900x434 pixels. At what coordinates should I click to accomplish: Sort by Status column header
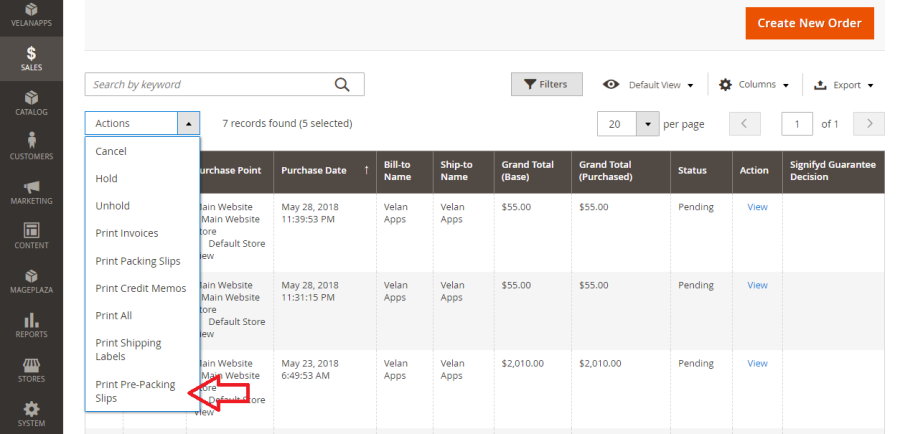701,170
